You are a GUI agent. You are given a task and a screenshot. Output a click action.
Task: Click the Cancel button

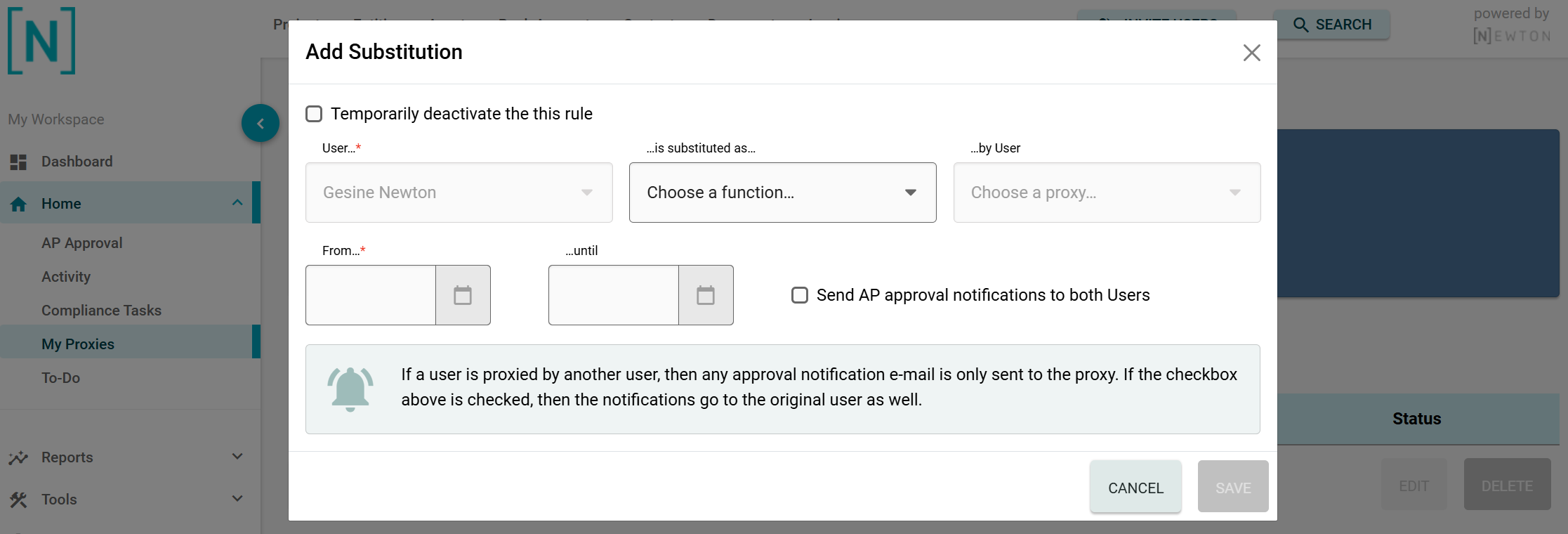point(1135,487)
